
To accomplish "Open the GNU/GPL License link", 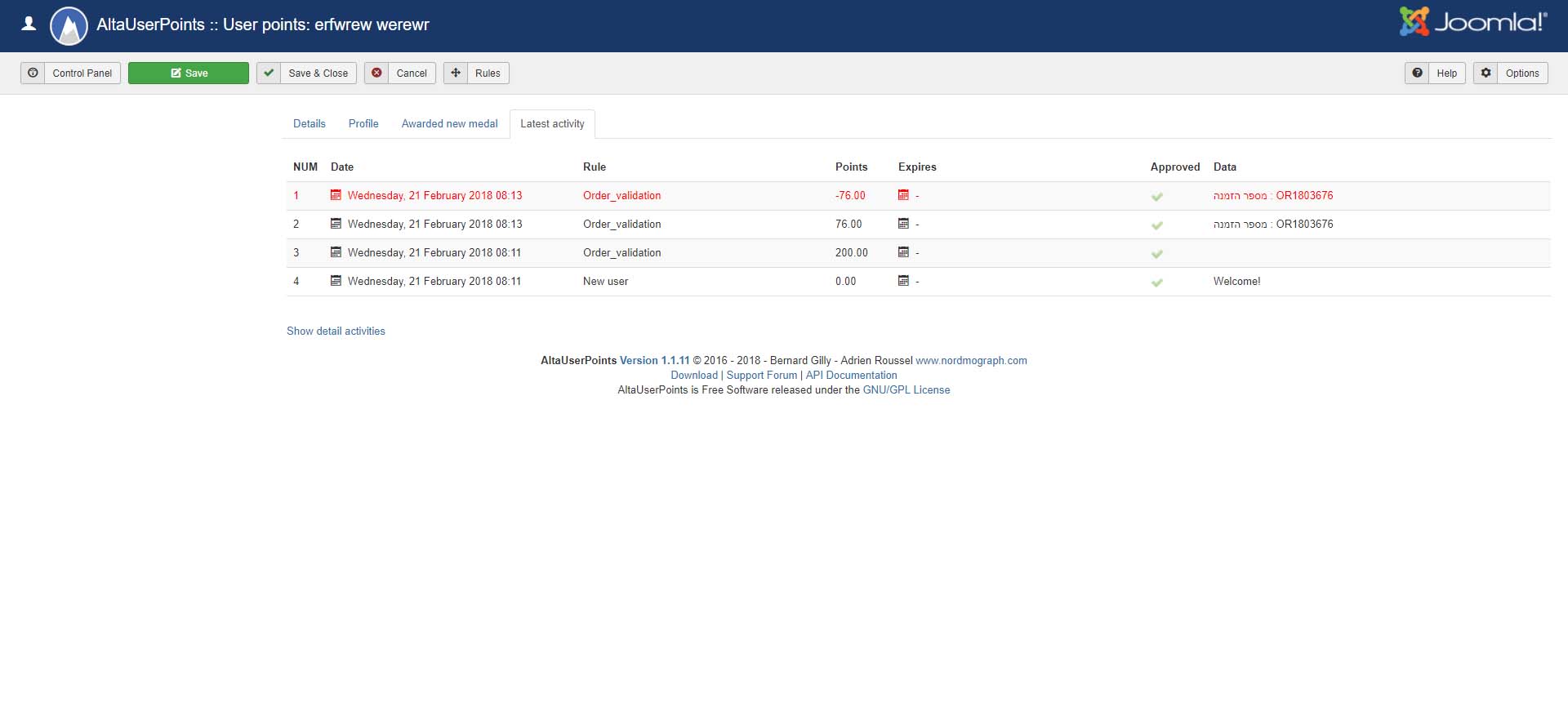I will (906, 389).
